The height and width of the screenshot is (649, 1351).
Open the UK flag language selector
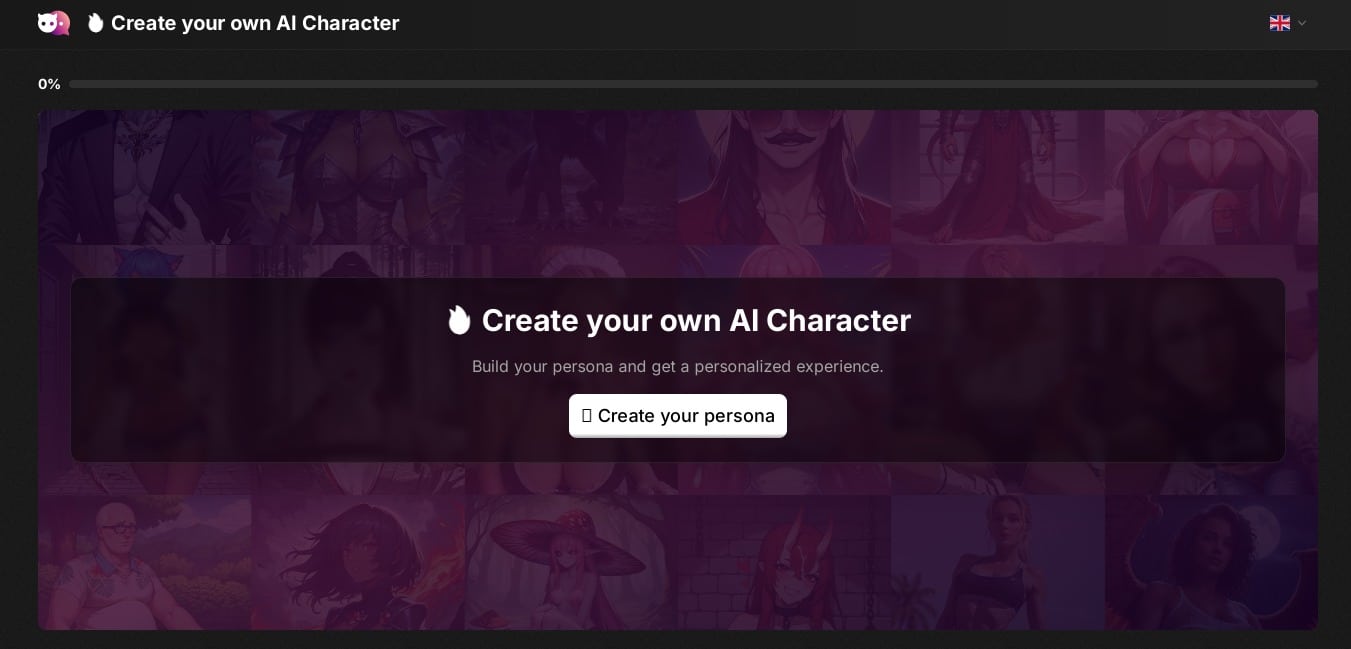pos(1279,23)
